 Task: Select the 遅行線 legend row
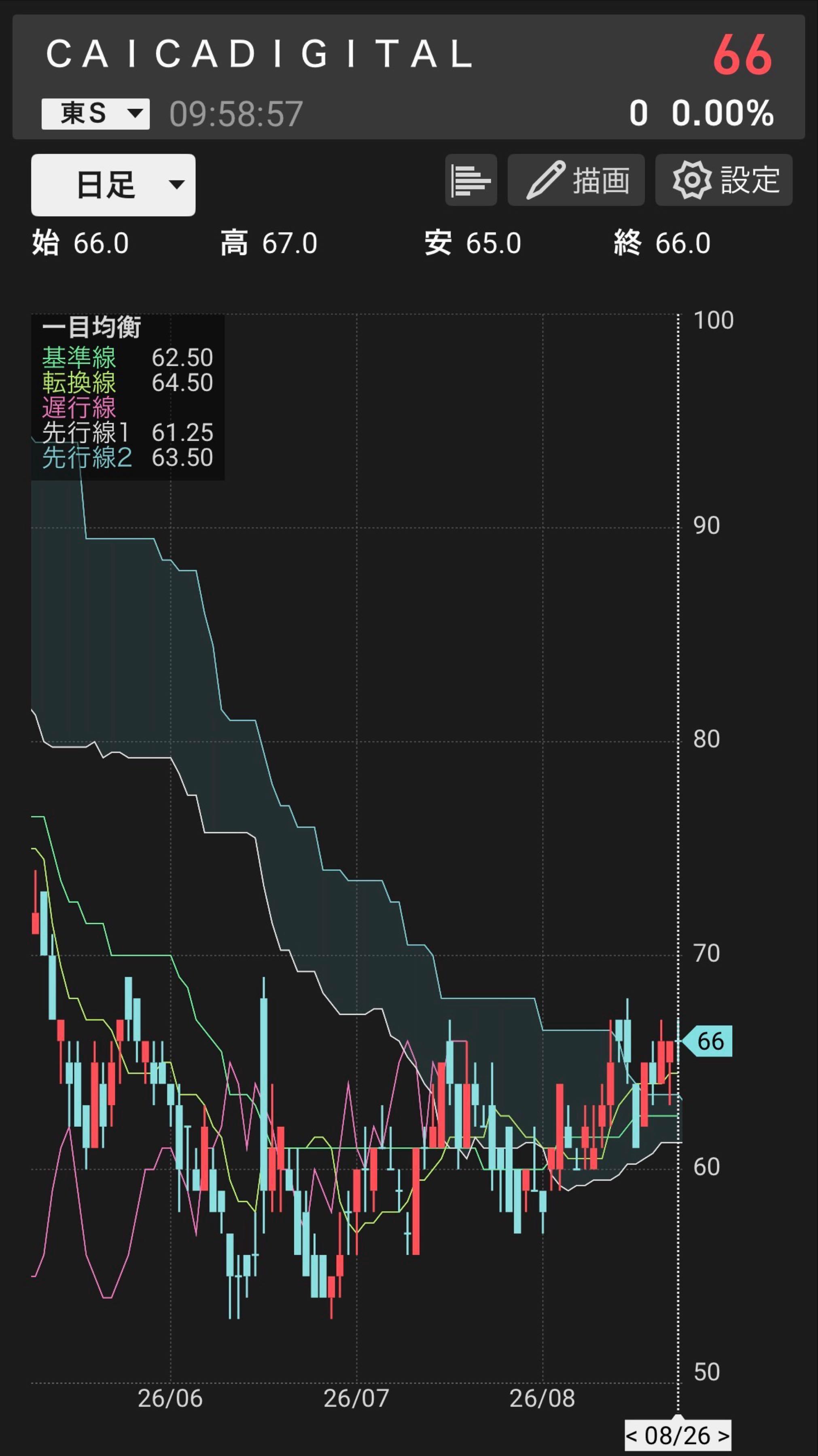79,408
